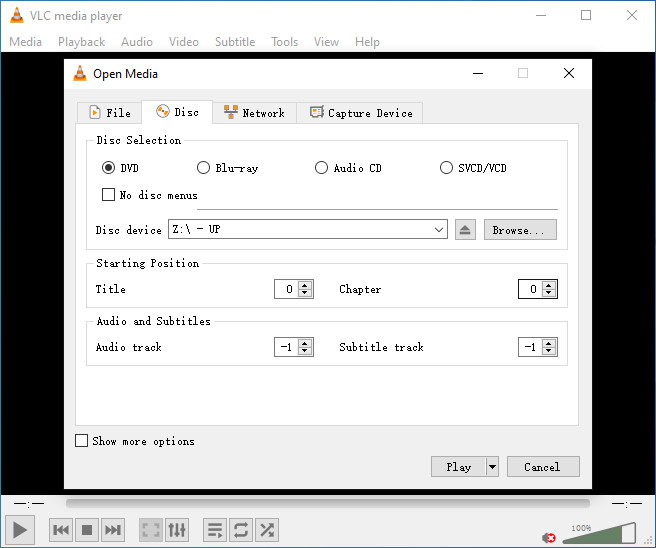Open the Play button dropdown arrow
Image resolution: width=656 pixels, height=548 pixels.
click(x=492, y=466)
